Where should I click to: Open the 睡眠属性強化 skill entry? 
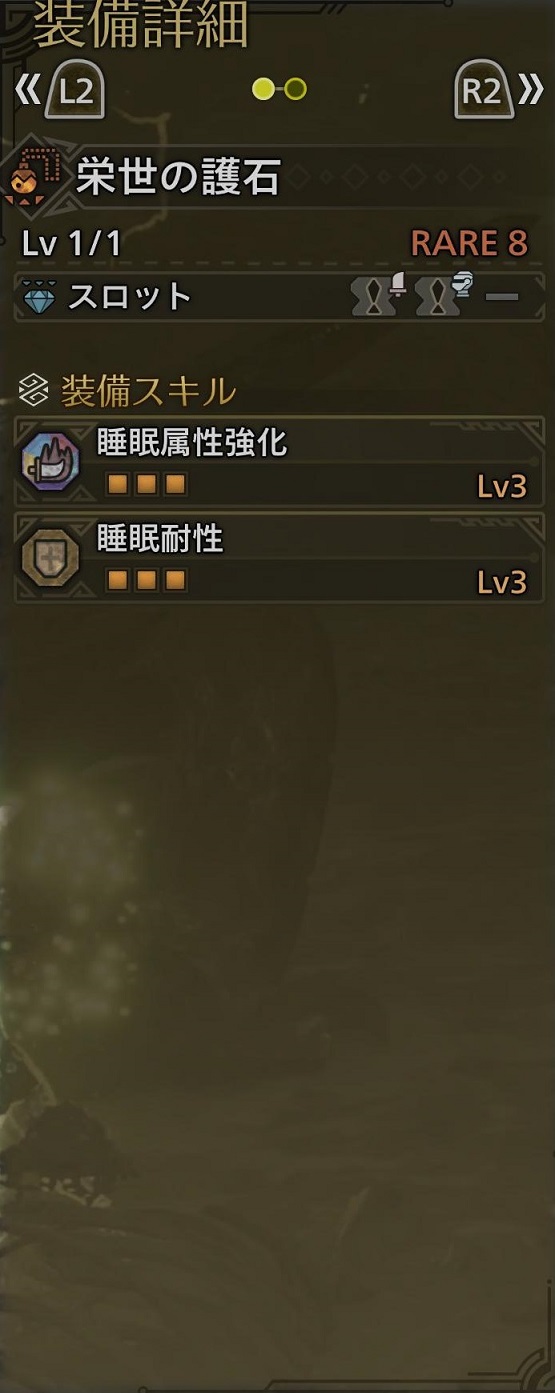point(279,461)
